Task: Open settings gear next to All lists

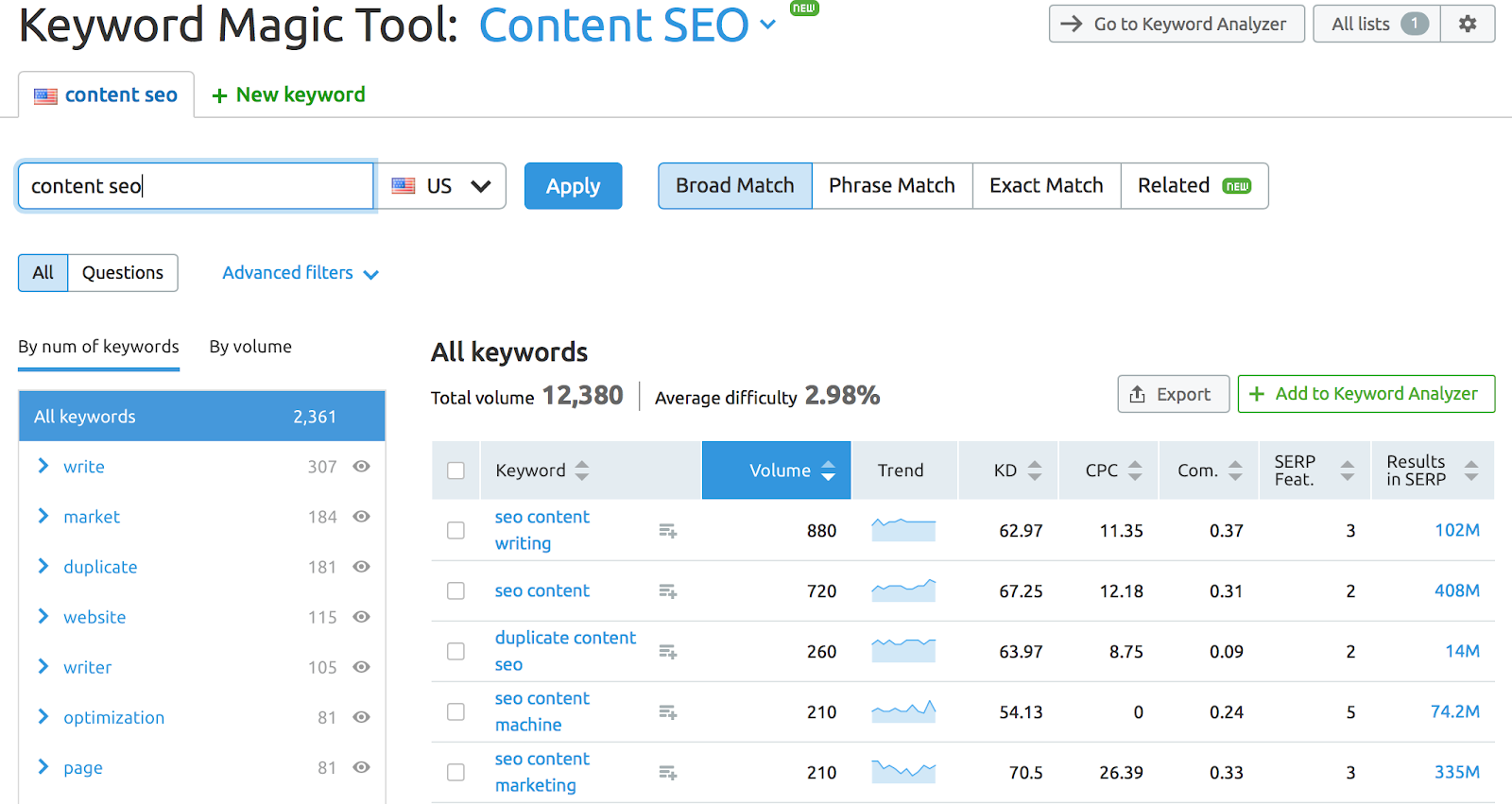Action: (1468, 24)
